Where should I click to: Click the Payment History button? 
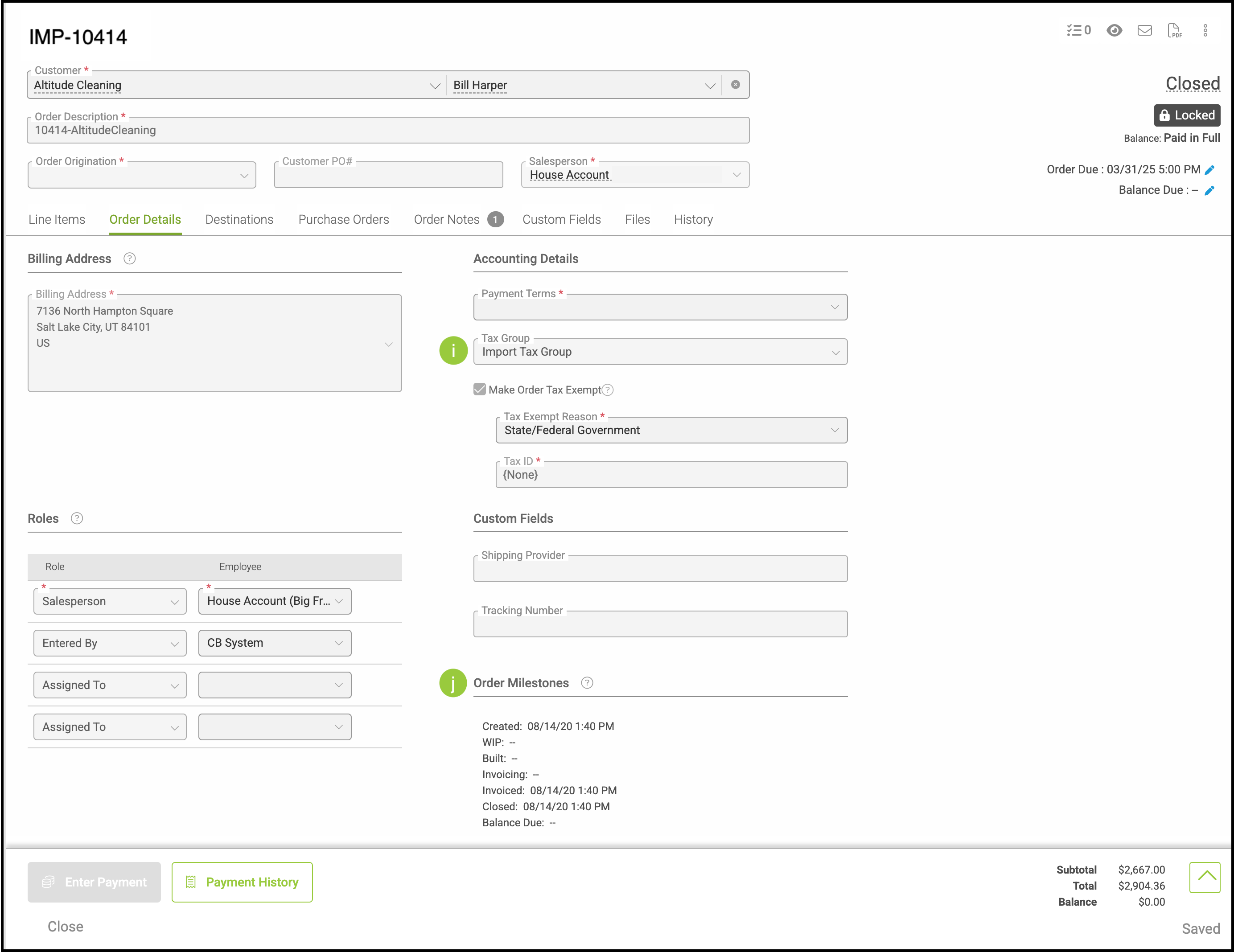click(242, 882)
